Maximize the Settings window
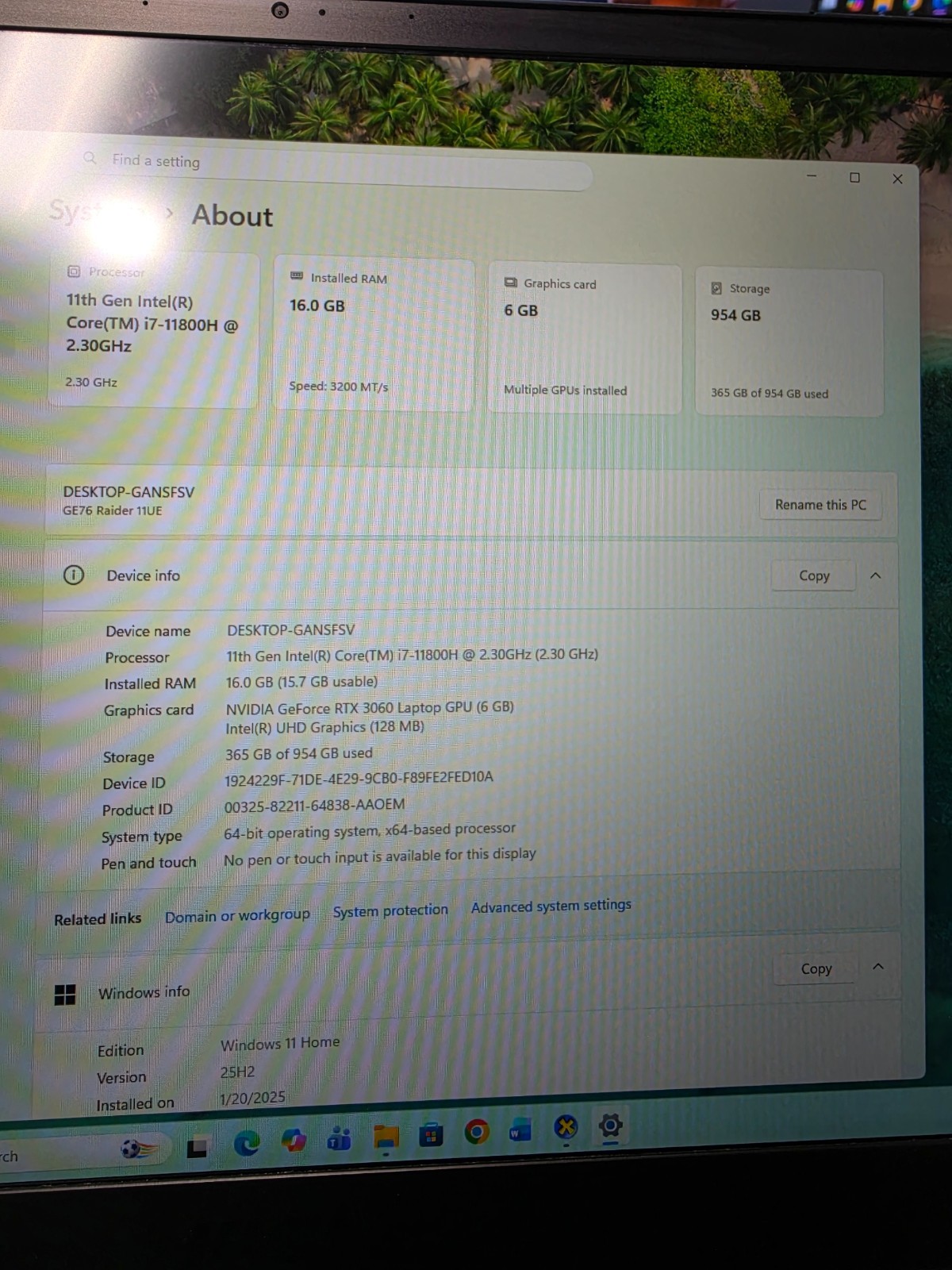 coord(854,178)
